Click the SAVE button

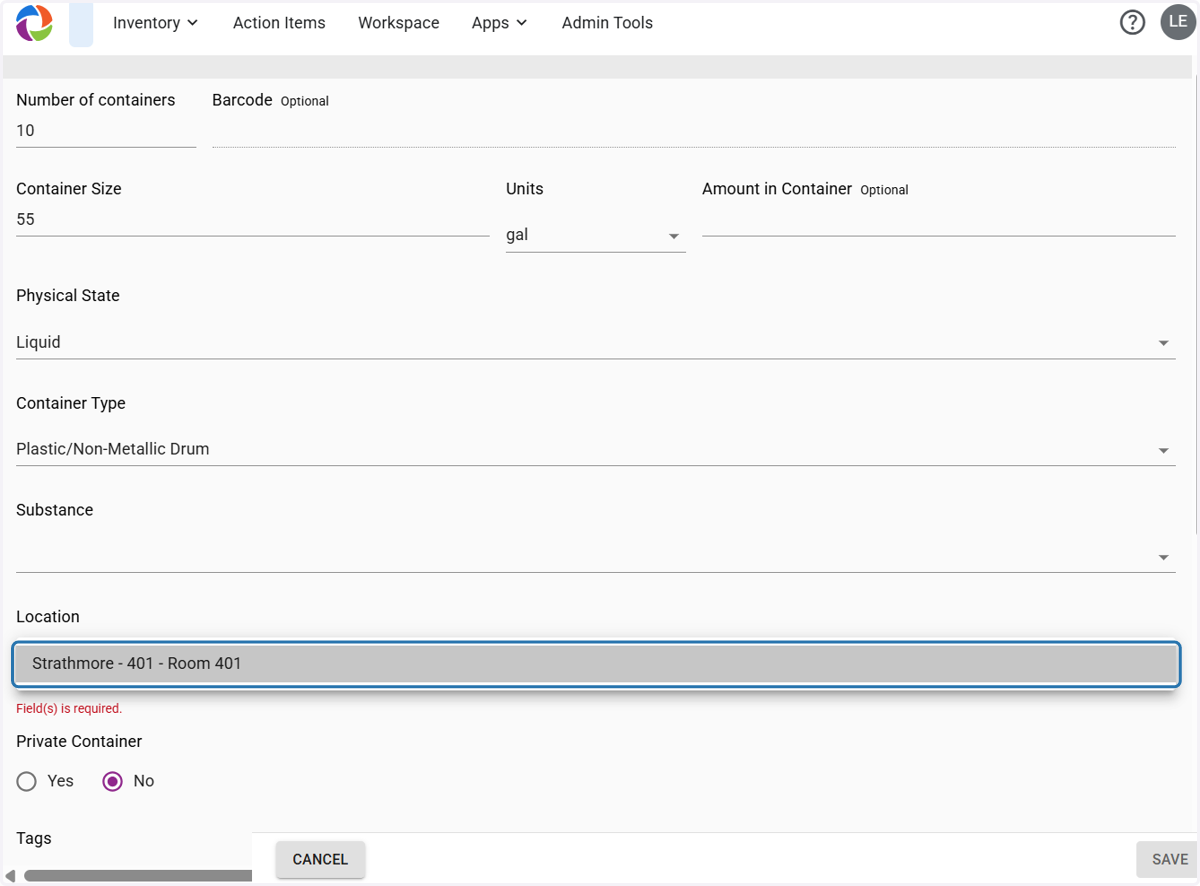1169,859
